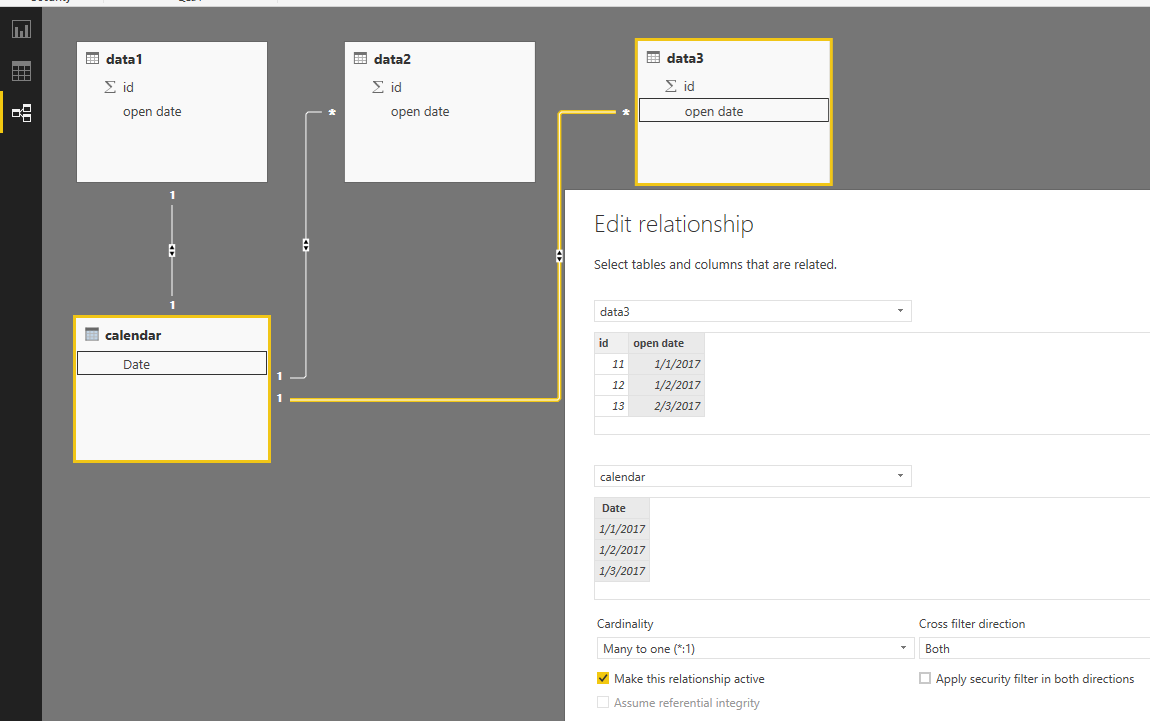Viewport: 1150px width, 721px height.
Task: Click 2/3/2017 cell in data3 preview
Action: 667,406
